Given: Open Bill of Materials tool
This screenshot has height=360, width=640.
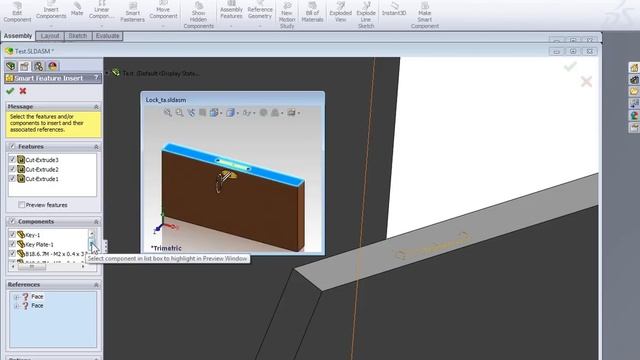Looking at the screenshot, I should point(312,12).
